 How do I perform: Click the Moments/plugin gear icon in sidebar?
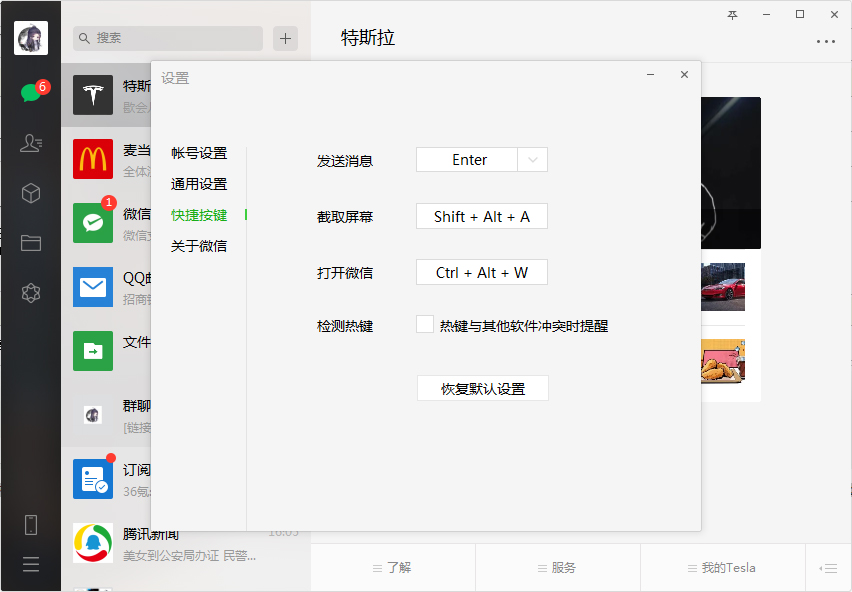[x=30, y=292]
